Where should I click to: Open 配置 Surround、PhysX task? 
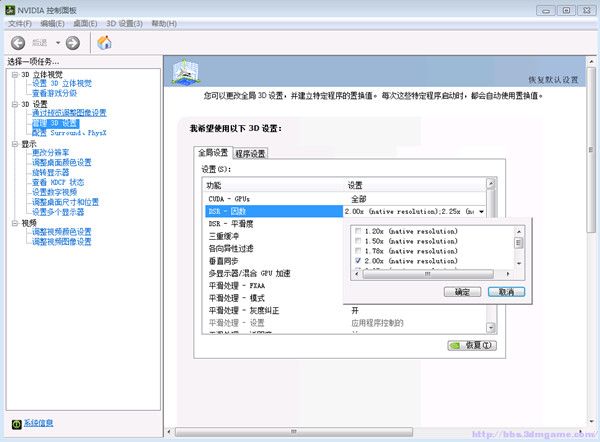tap(69, 133)
